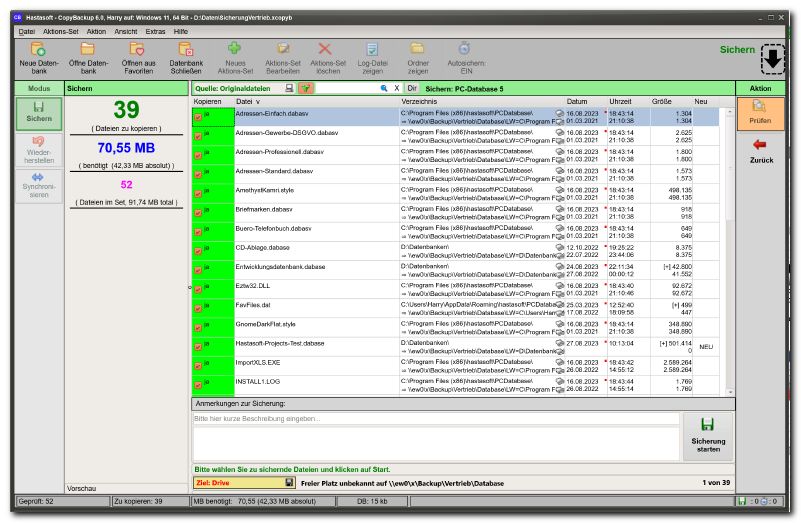
Task: Uncheck copy checkbox for Adressen-Einfach.dabasv
Action: [199, 117]
